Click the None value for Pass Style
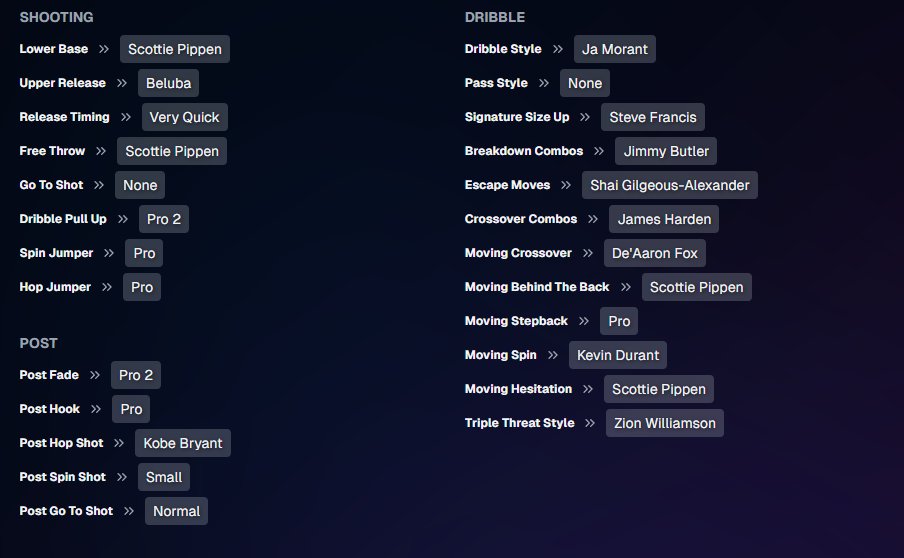Screen dimensions: 904x558 (585, 83)
